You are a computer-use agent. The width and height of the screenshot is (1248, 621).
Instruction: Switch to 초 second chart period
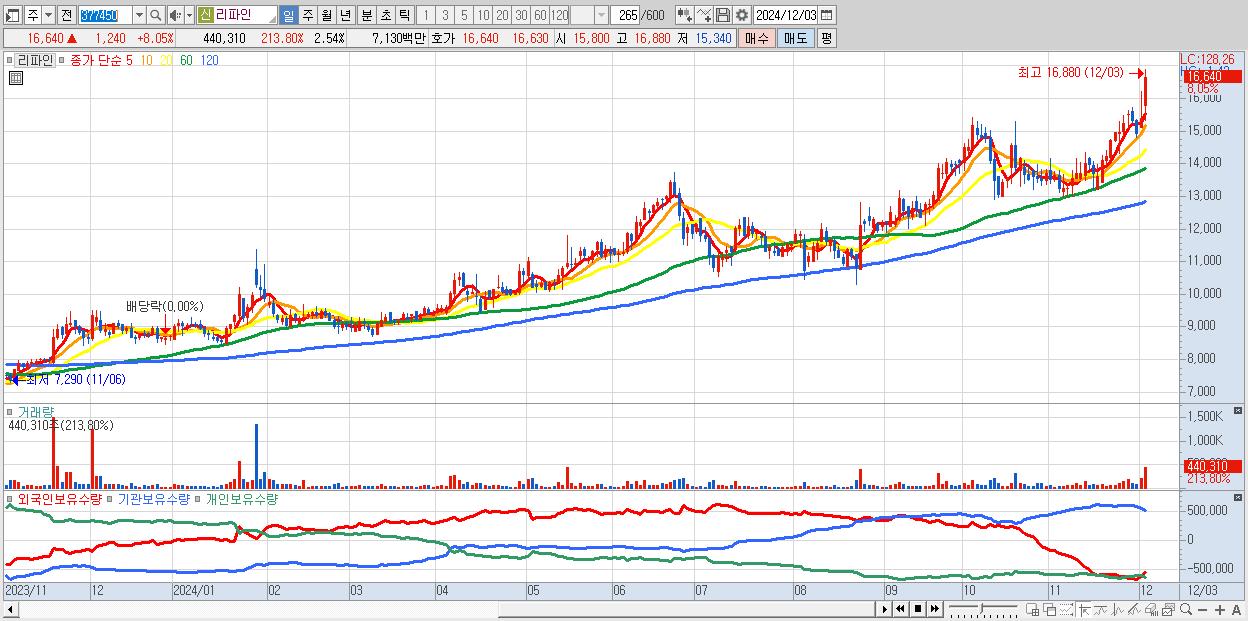385,15
